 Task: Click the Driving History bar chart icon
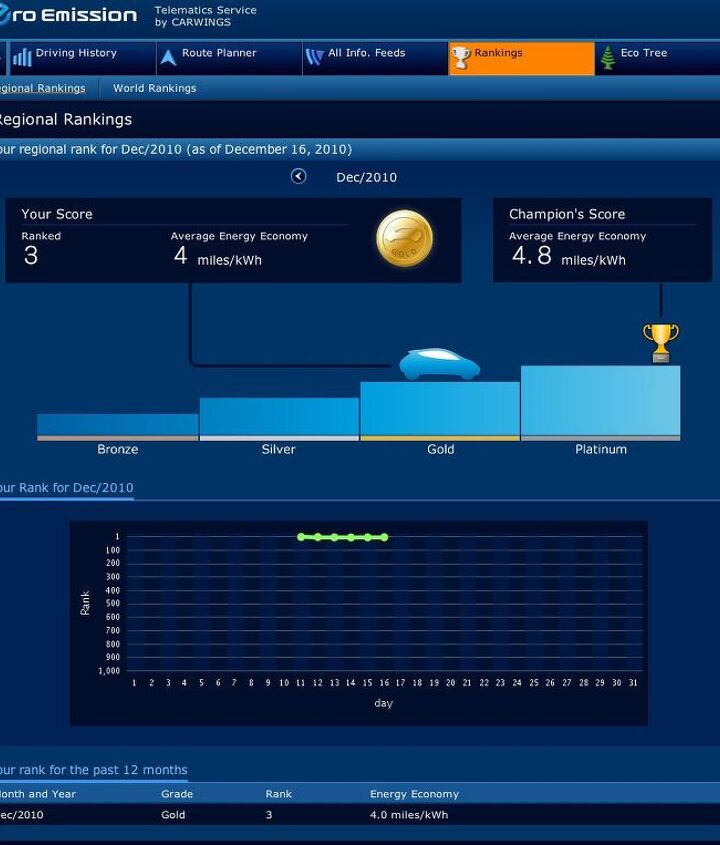pos(22,58)
